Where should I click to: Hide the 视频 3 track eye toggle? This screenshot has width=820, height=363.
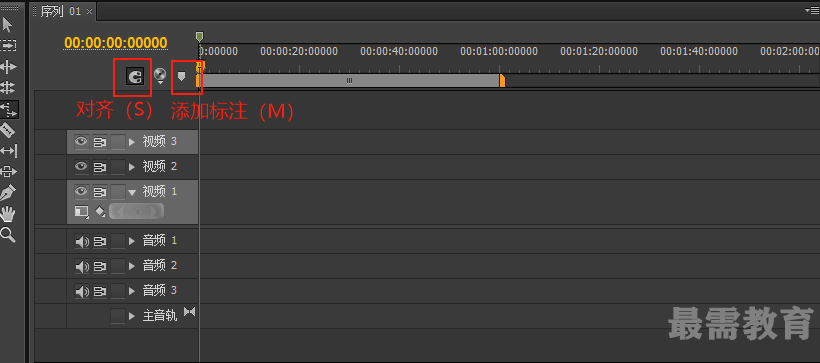click(x=81, y=141)
